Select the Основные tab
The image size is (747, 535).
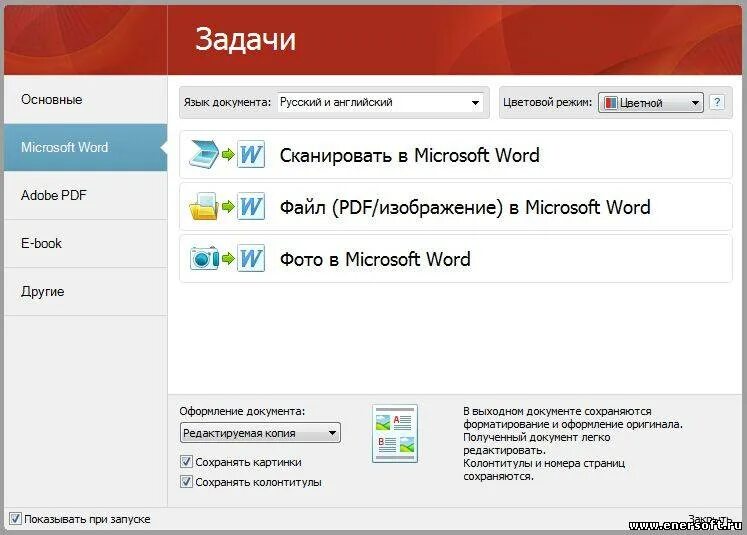click(85, 100)
